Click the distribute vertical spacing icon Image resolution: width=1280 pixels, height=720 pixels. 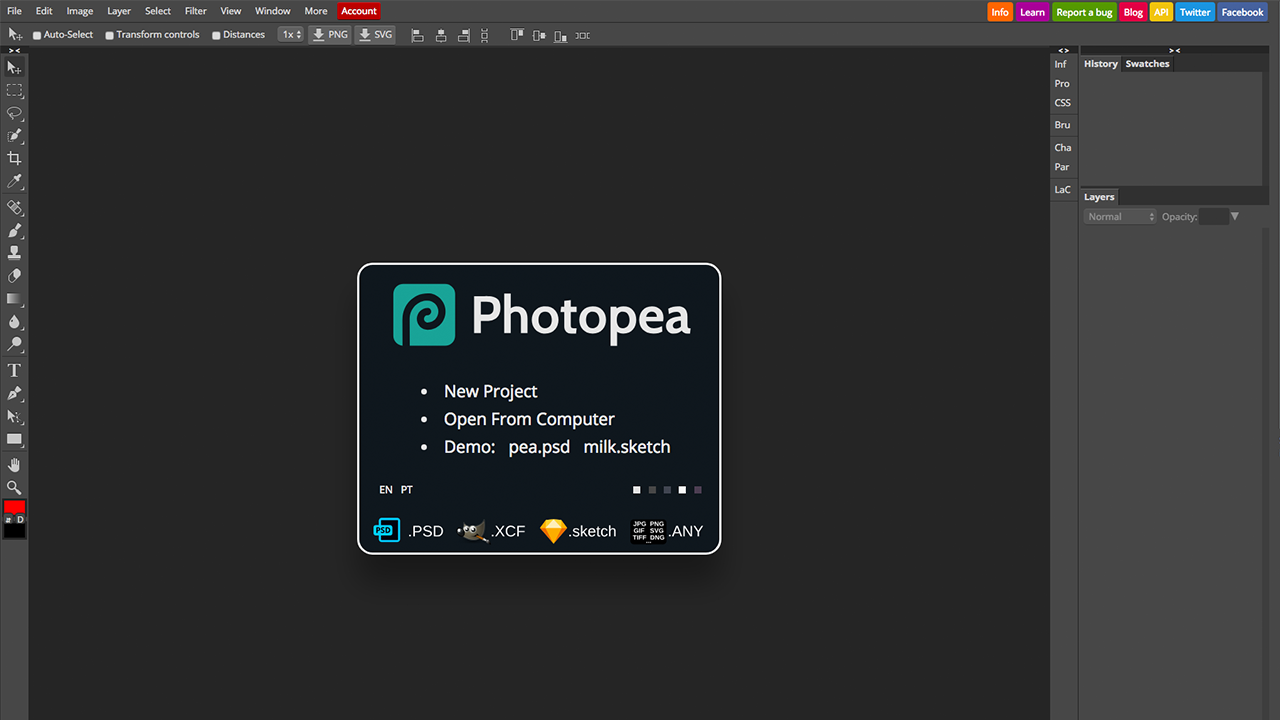(485, 35)
